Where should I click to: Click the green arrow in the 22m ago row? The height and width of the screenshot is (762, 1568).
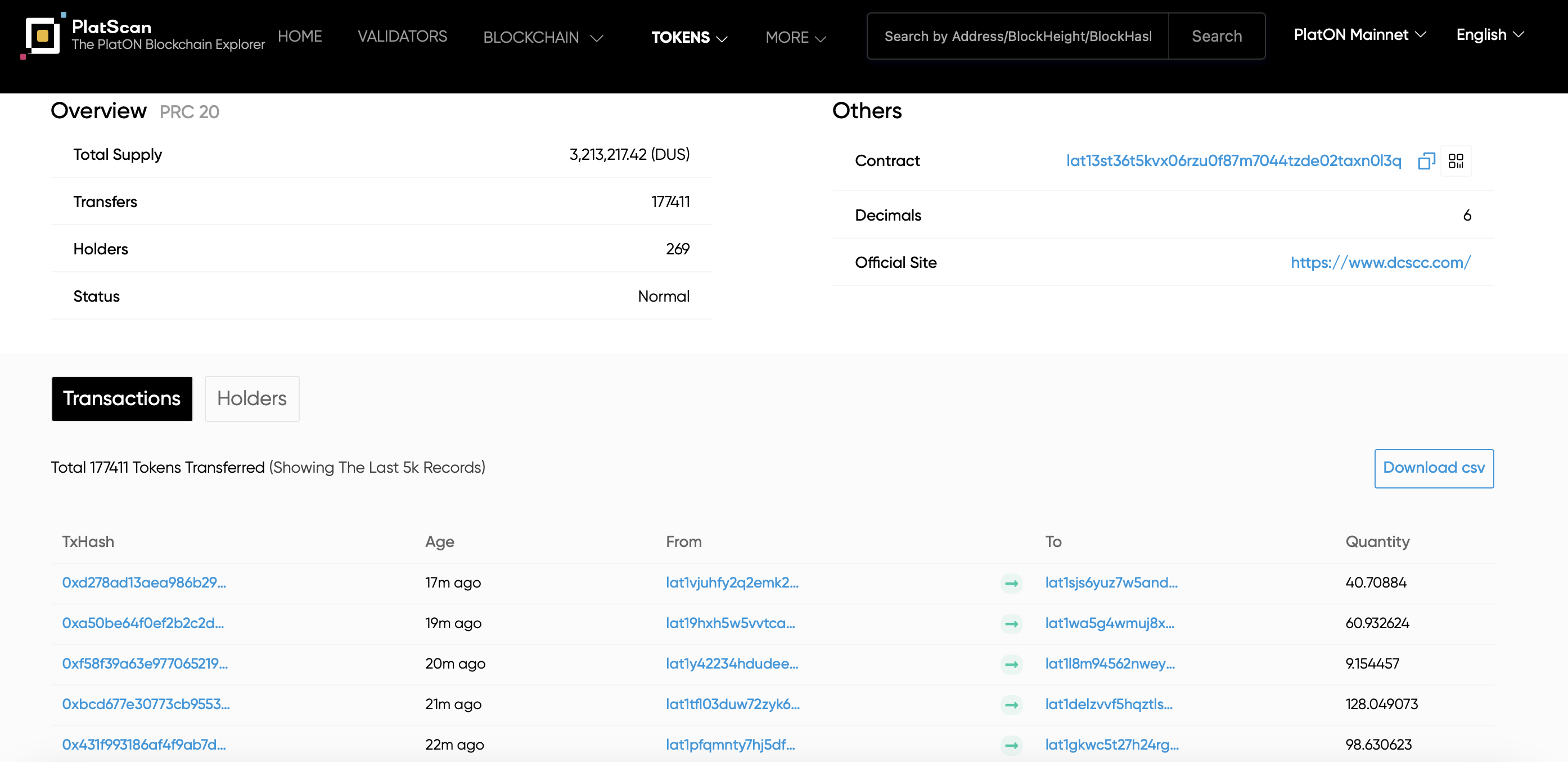tap(1011, 745)
